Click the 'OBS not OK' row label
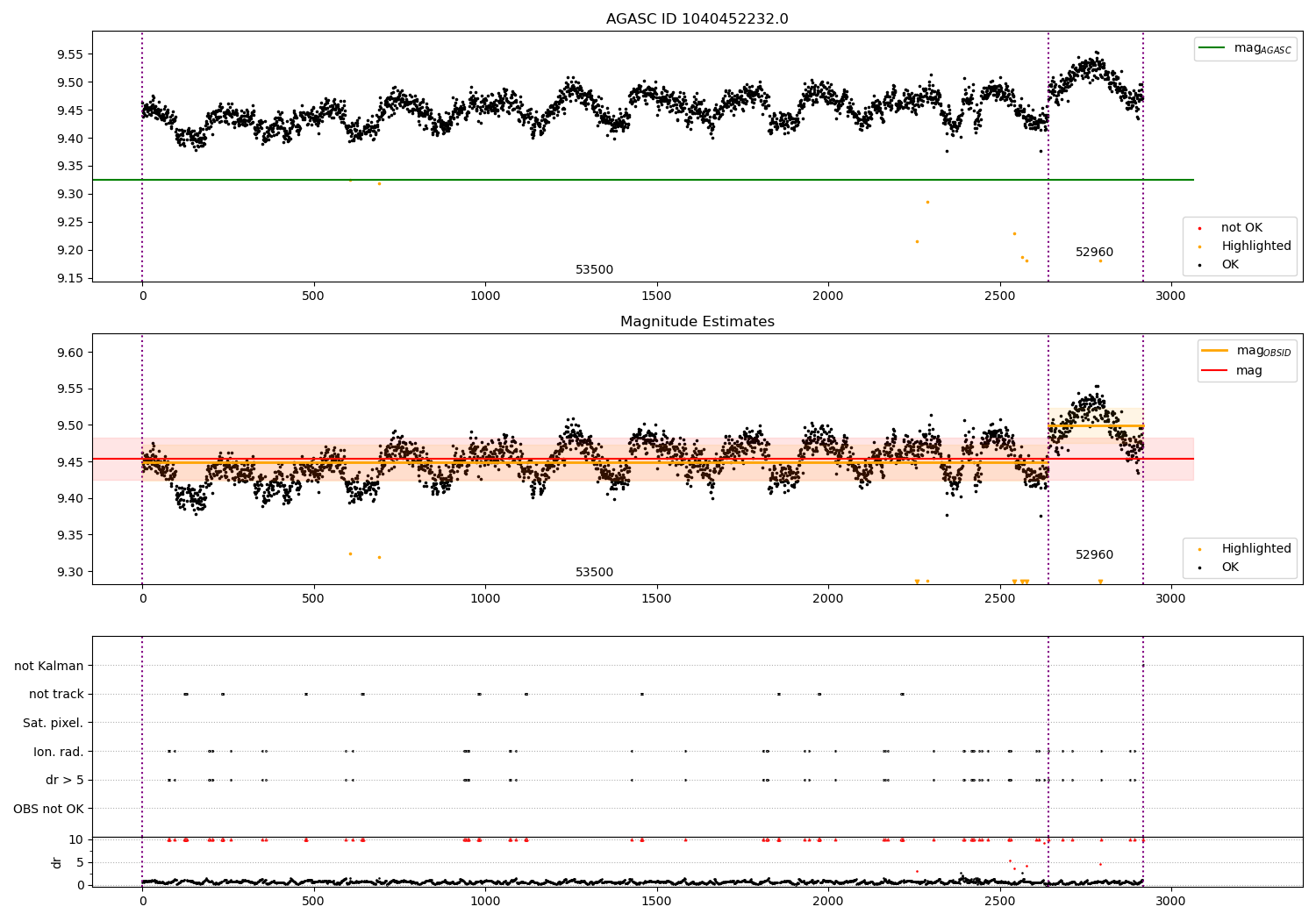This screenshot has height=921, width=1316. pos(48,810)
